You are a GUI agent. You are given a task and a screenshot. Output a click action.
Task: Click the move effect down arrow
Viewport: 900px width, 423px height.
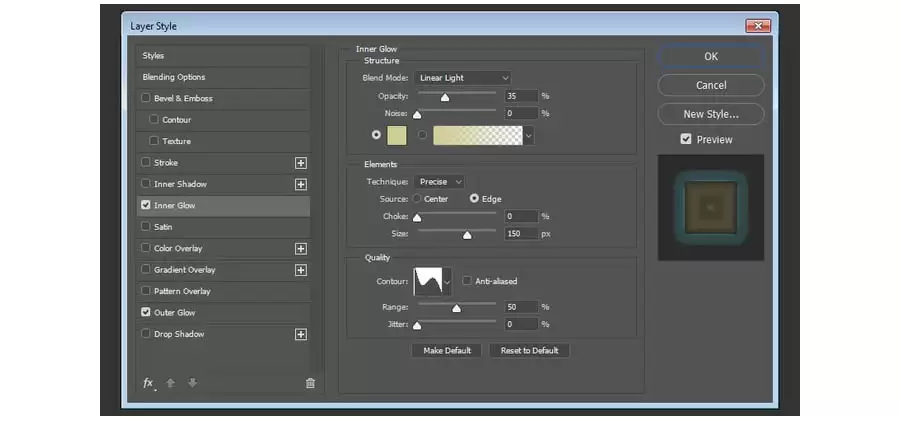(x=192, y=383)
